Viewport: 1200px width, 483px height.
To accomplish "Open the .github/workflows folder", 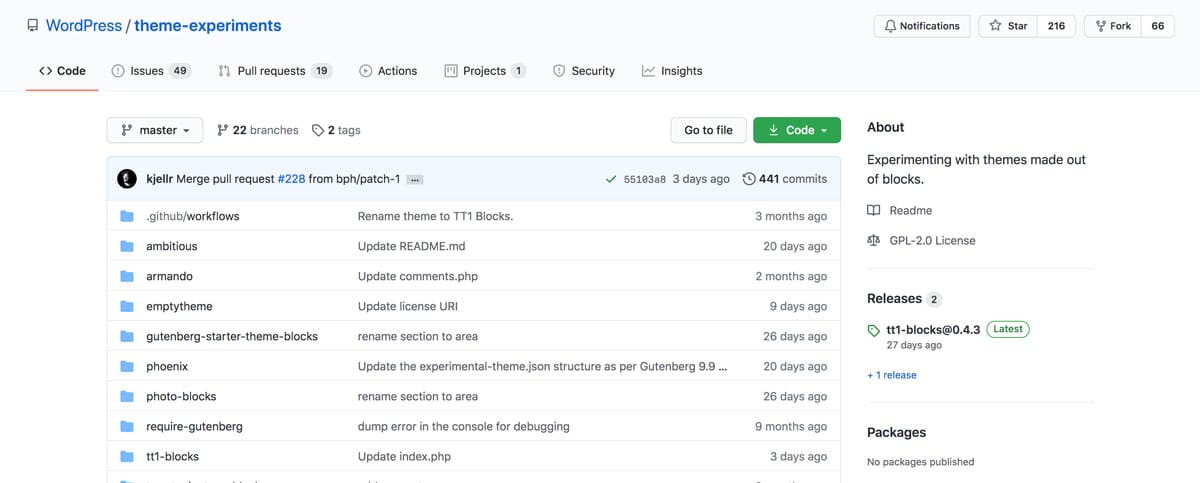I will [x=193, y=216].
